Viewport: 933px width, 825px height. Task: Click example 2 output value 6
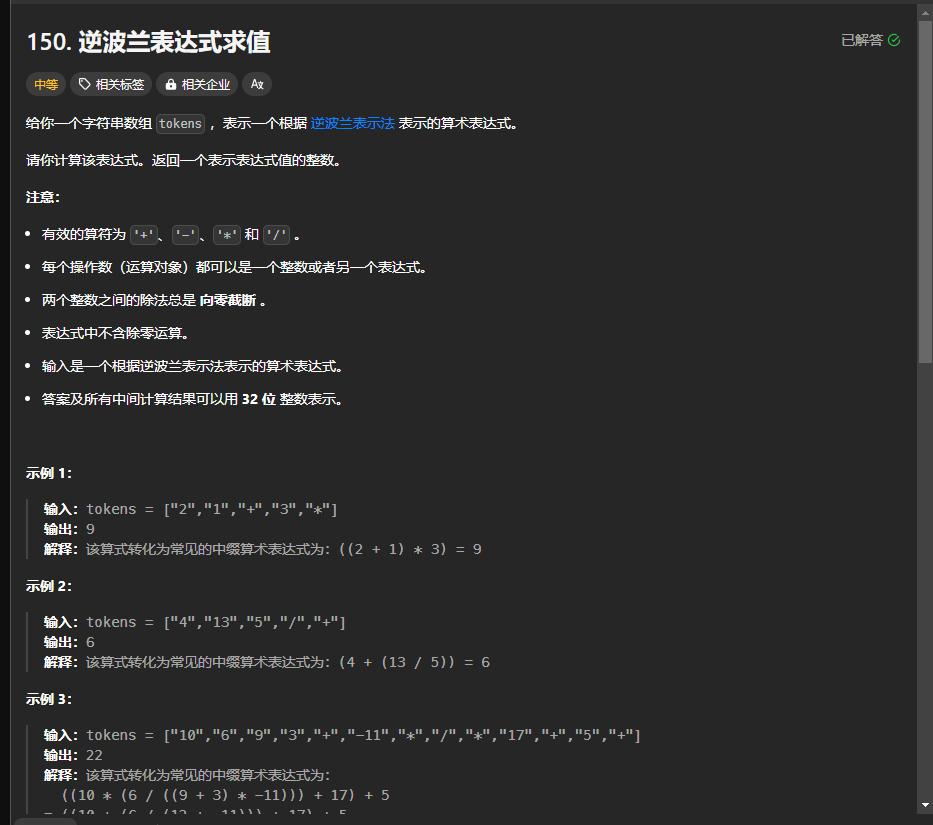coord(90,642)
